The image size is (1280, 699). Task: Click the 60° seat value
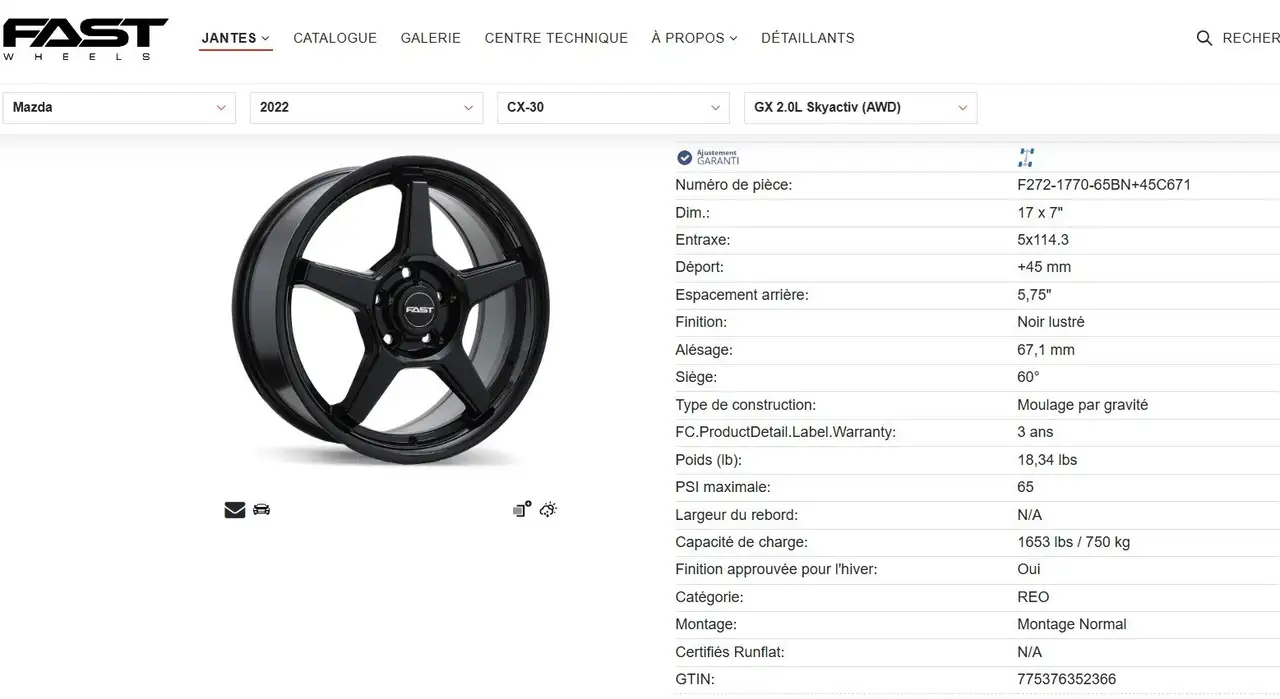click(1028, 377)
